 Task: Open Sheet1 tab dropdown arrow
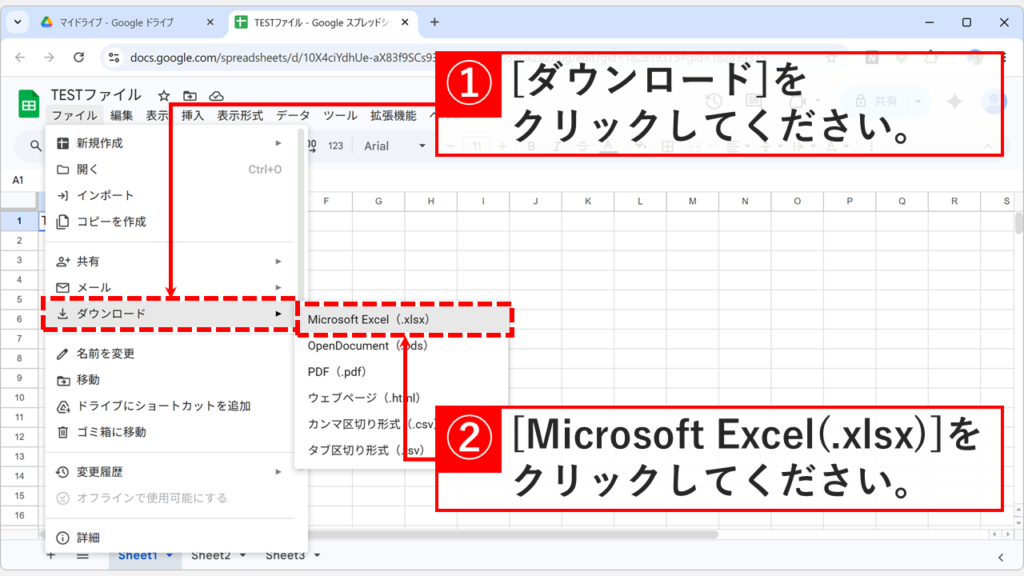point(169,555)
